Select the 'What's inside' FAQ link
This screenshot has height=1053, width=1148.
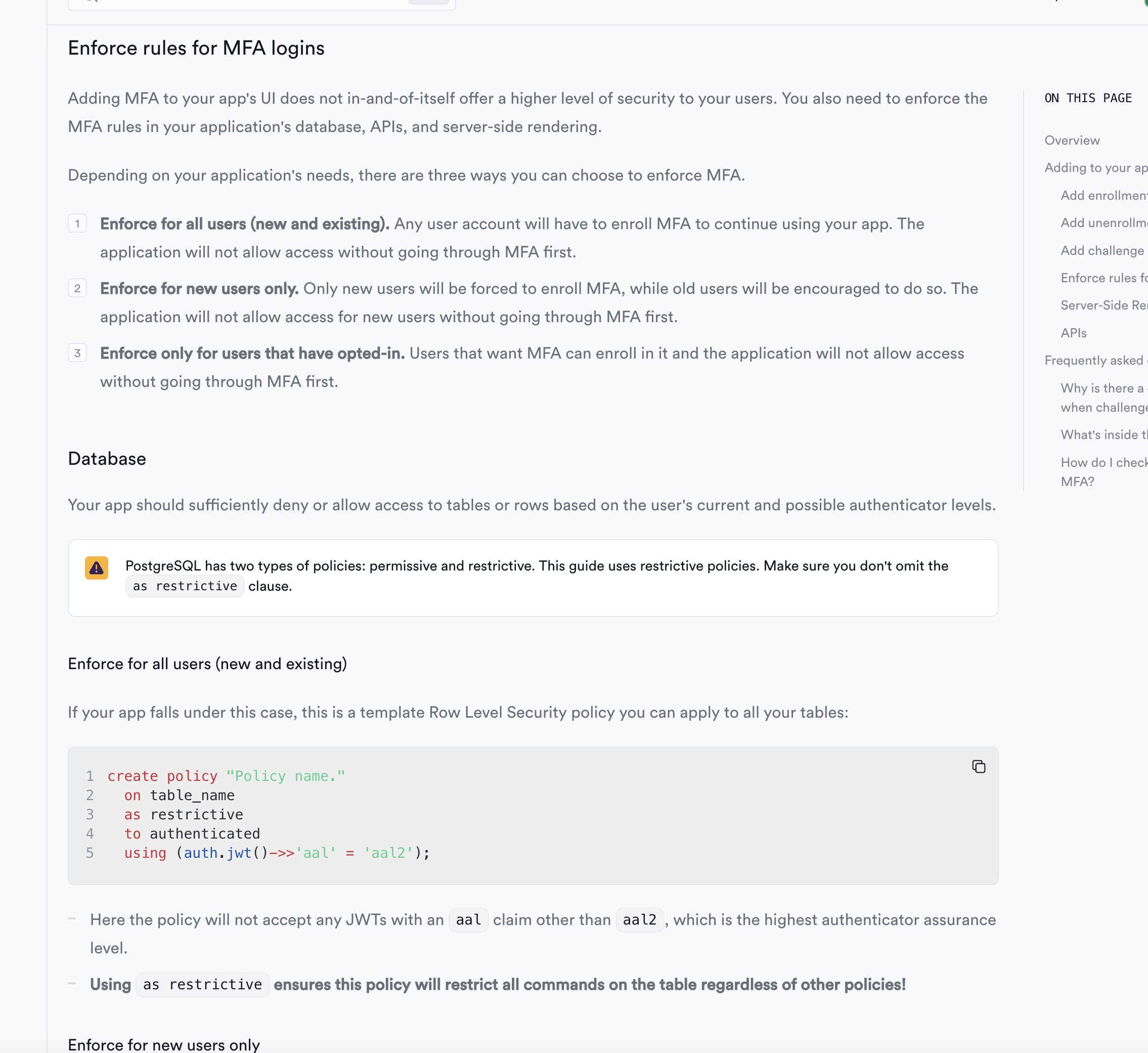pyautogui.click(x=1103, y=435)
